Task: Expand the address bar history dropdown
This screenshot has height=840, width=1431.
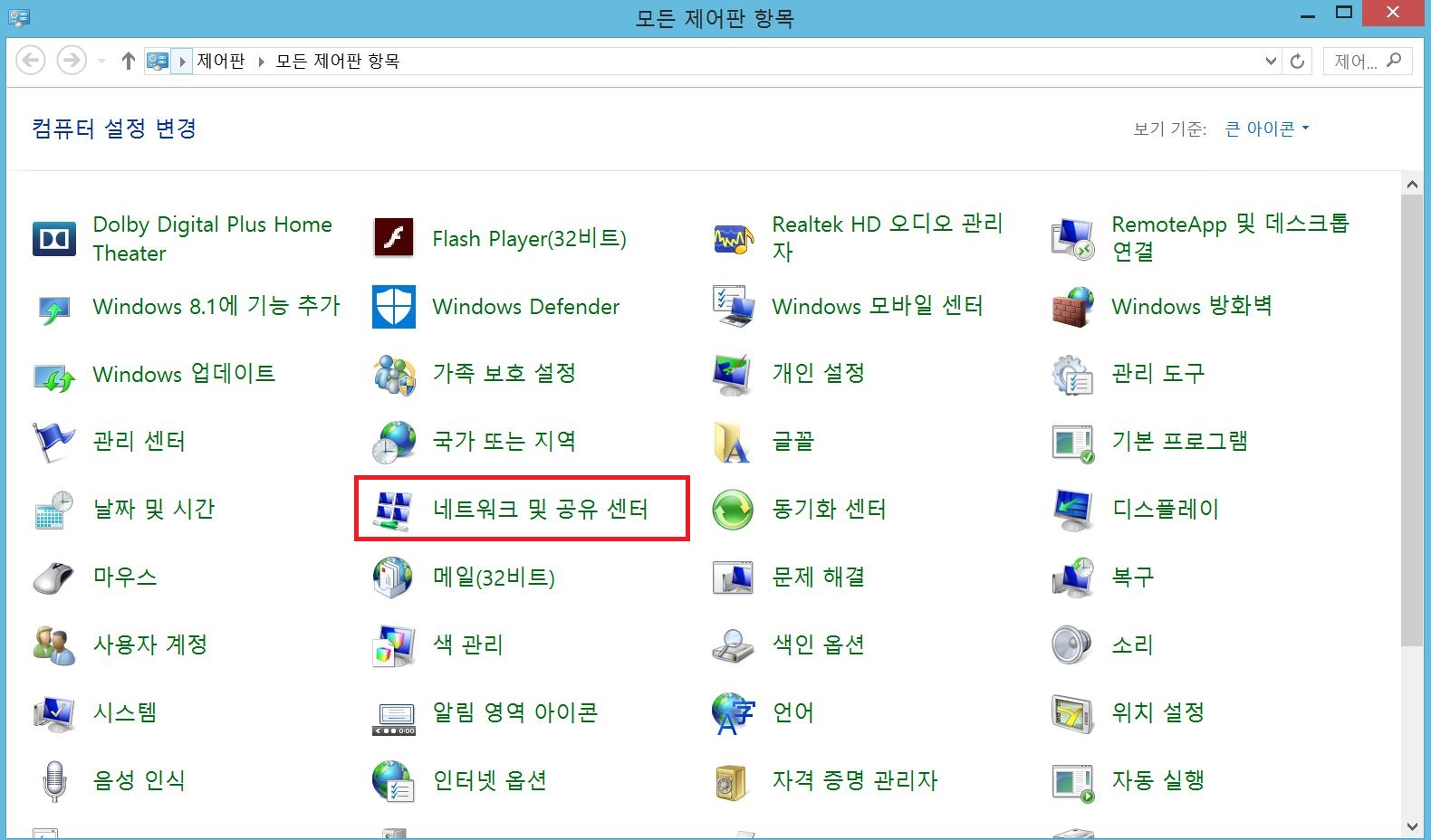Action: 1271,61
